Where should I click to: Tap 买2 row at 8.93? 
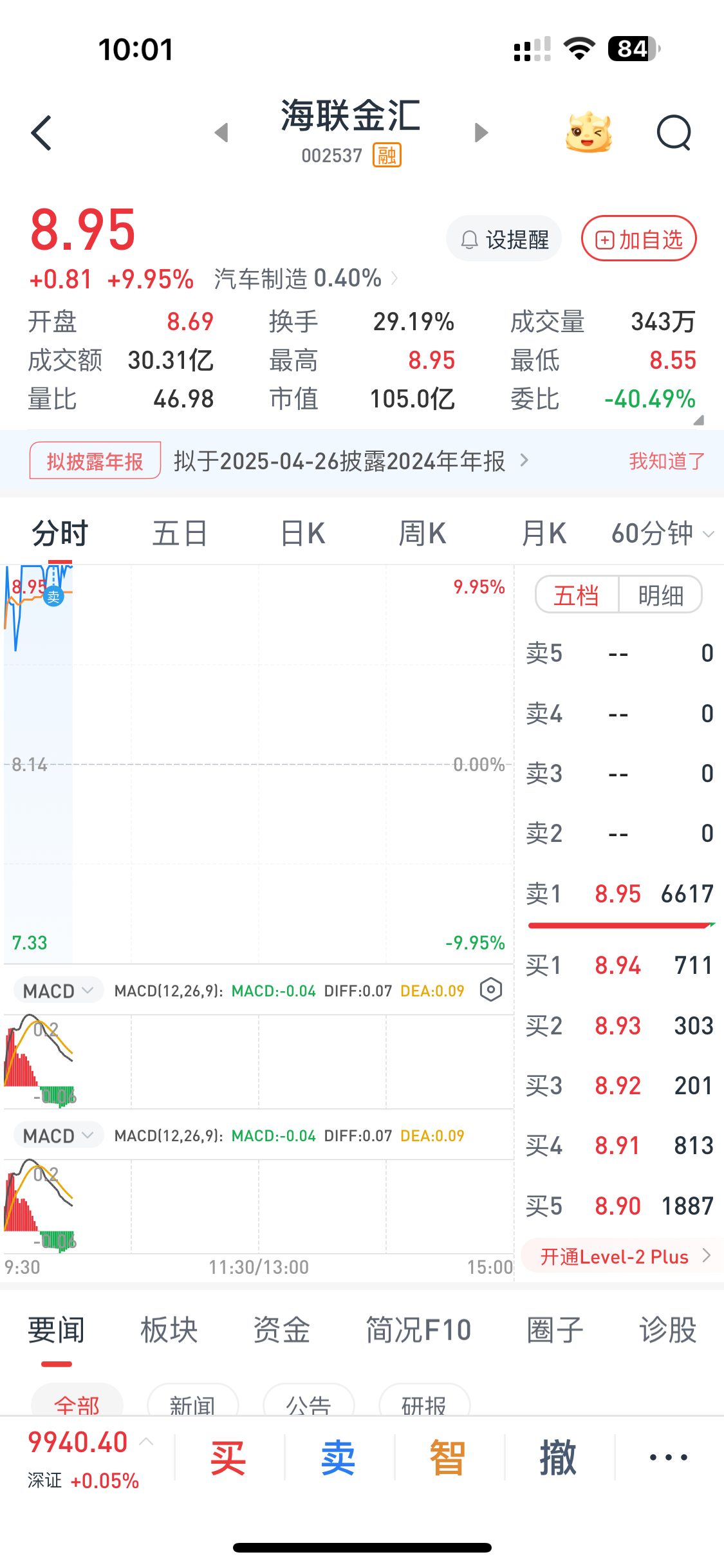click(x=620, y=1025)
